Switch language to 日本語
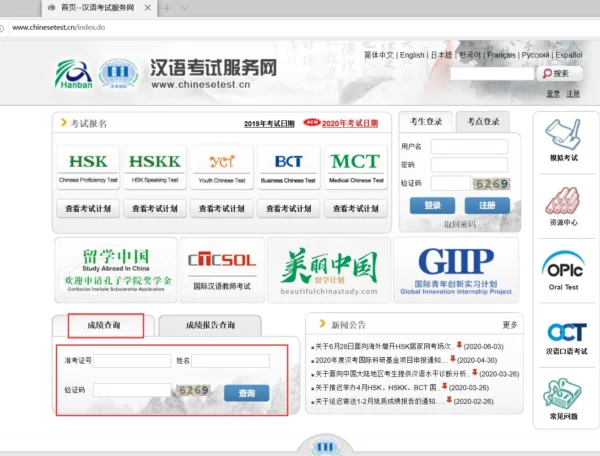 point(442,55)
